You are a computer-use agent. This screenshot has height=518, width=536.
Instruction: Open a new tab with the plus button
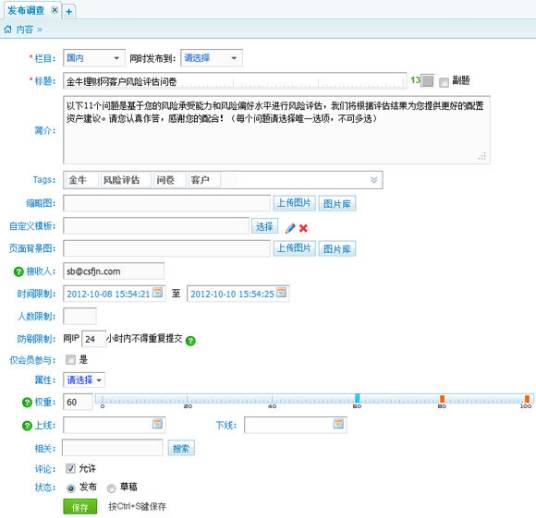69,12
